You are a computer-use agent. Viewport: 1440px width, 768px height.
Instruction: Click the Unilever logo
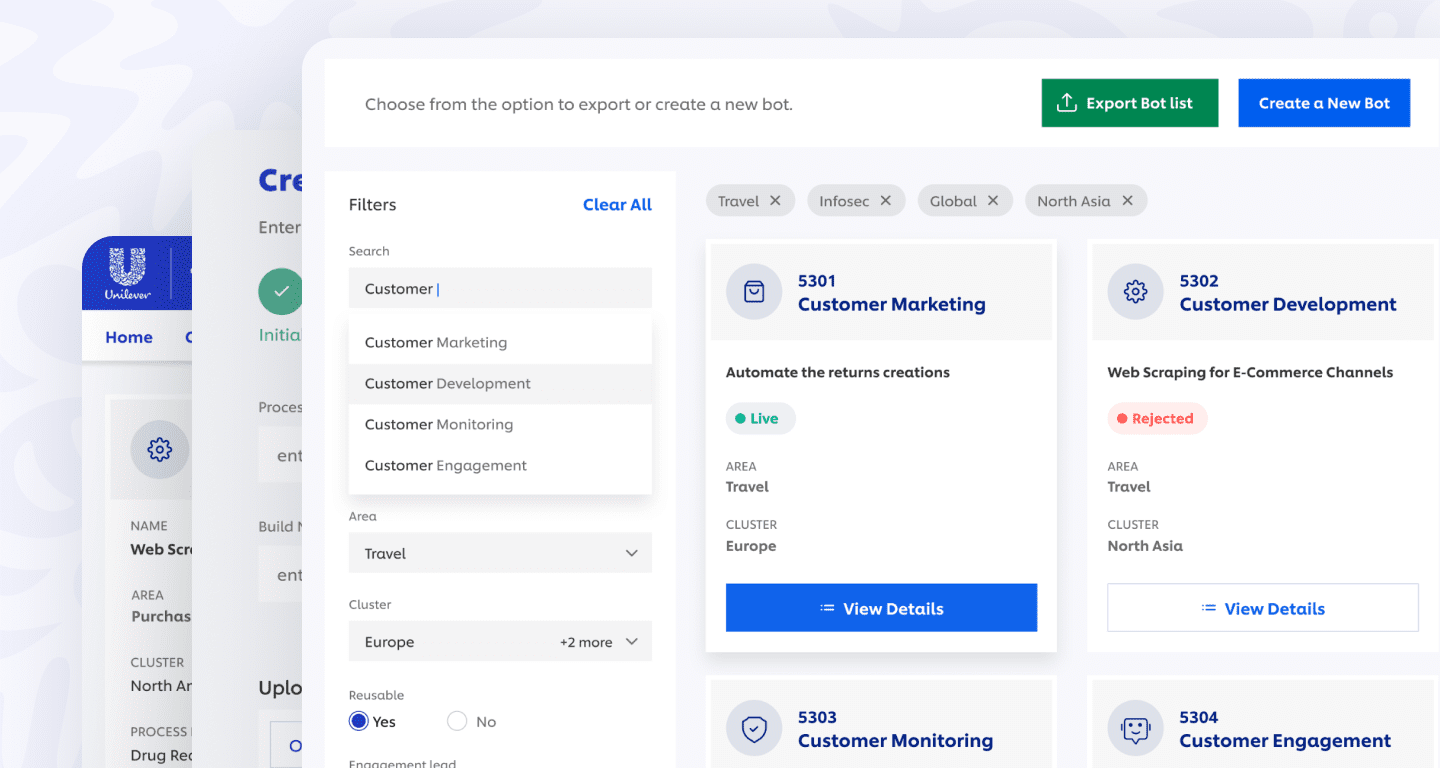[127, 273]
